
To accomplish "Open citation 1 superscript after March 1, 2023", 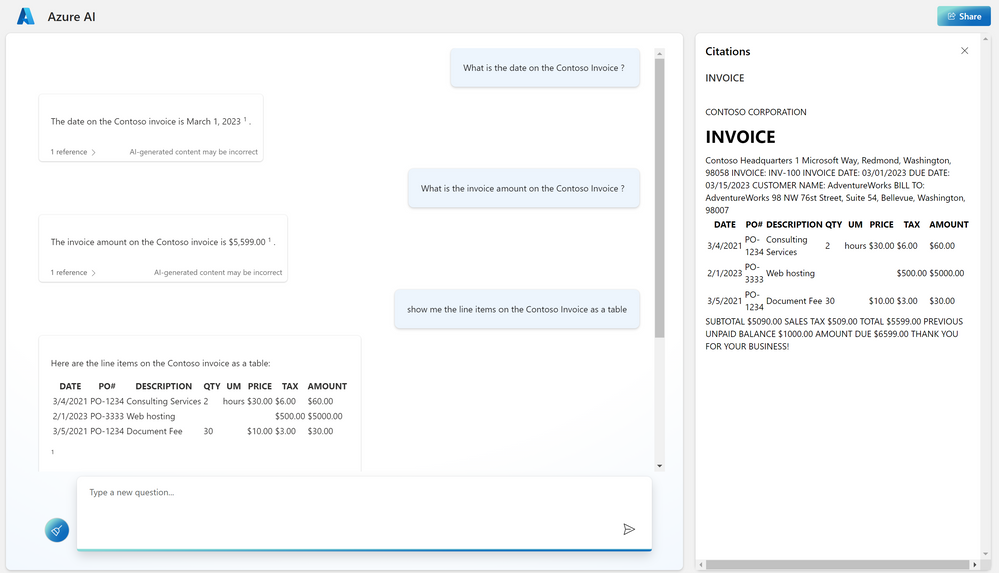I will [245, 119].
